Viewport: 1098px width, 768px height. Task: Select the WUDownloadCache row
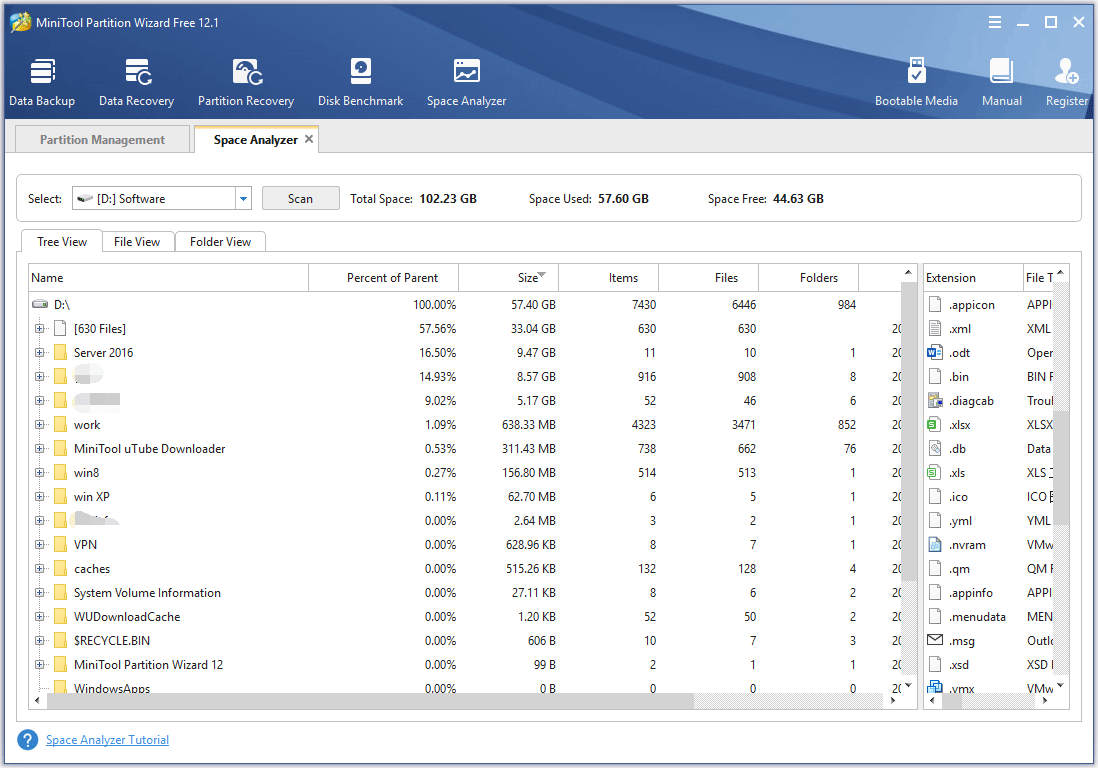[464, 616]
